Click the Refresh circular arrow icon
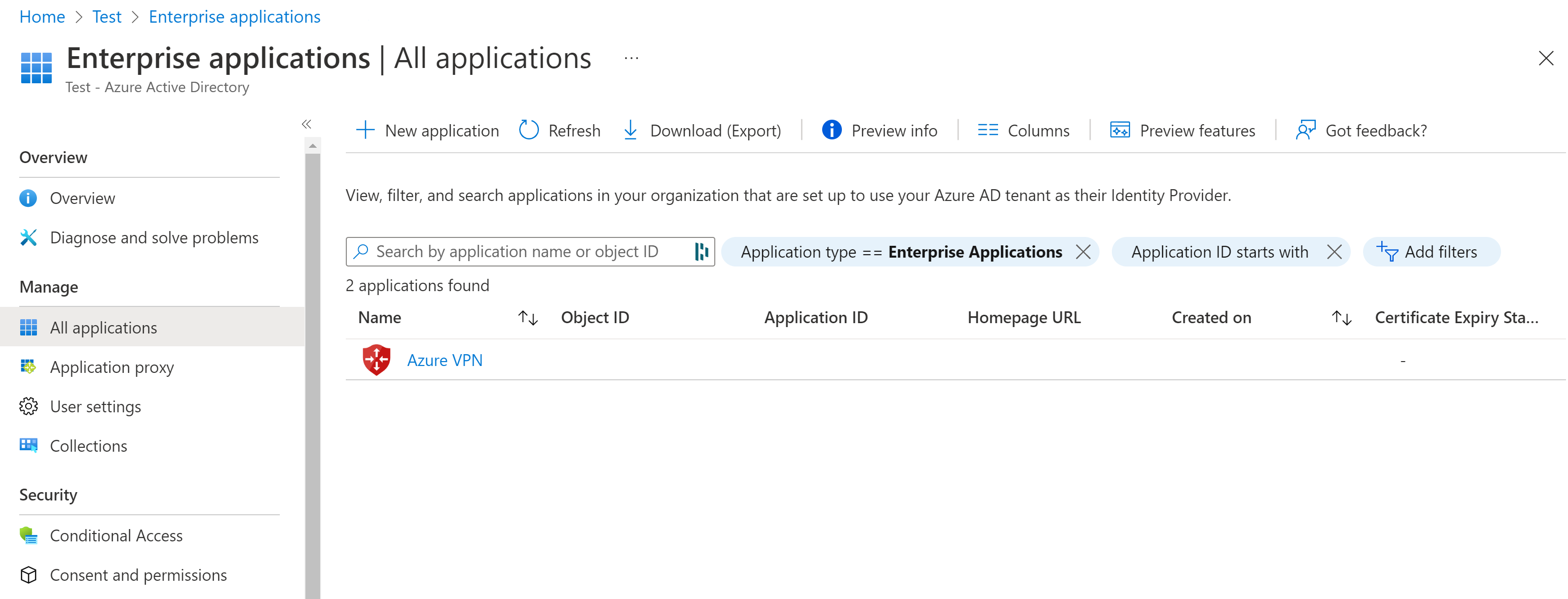Viewport: 1568px width, 599px height. 529,130
